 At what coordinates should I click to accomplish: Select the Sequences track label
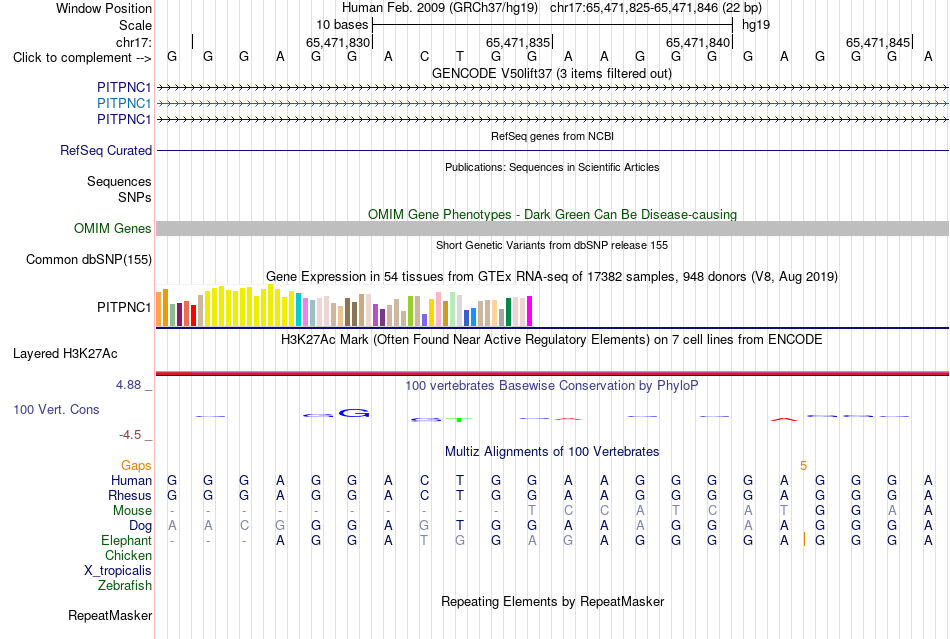tap(119, 182)
